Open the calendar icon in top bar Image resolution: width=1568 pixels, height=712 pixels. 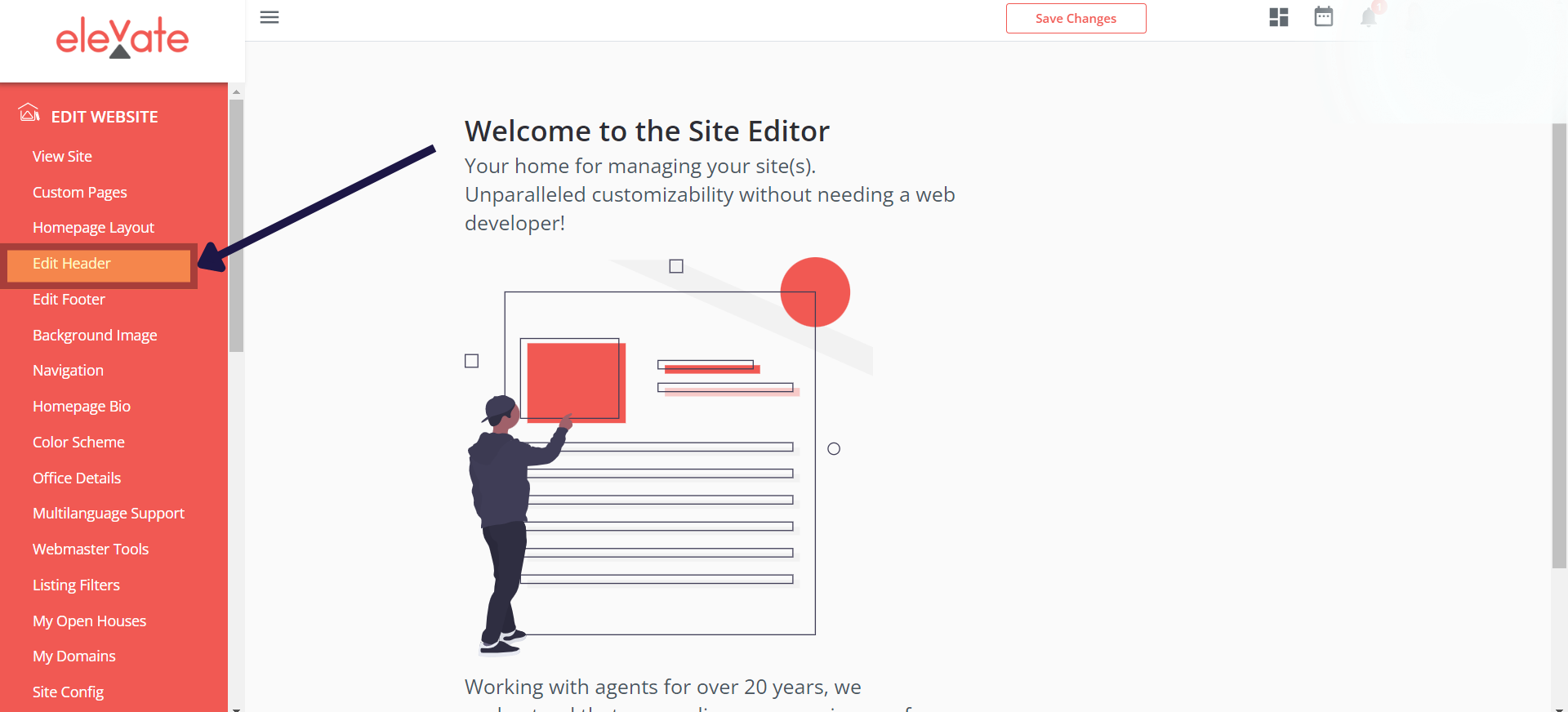[1324, 16]
